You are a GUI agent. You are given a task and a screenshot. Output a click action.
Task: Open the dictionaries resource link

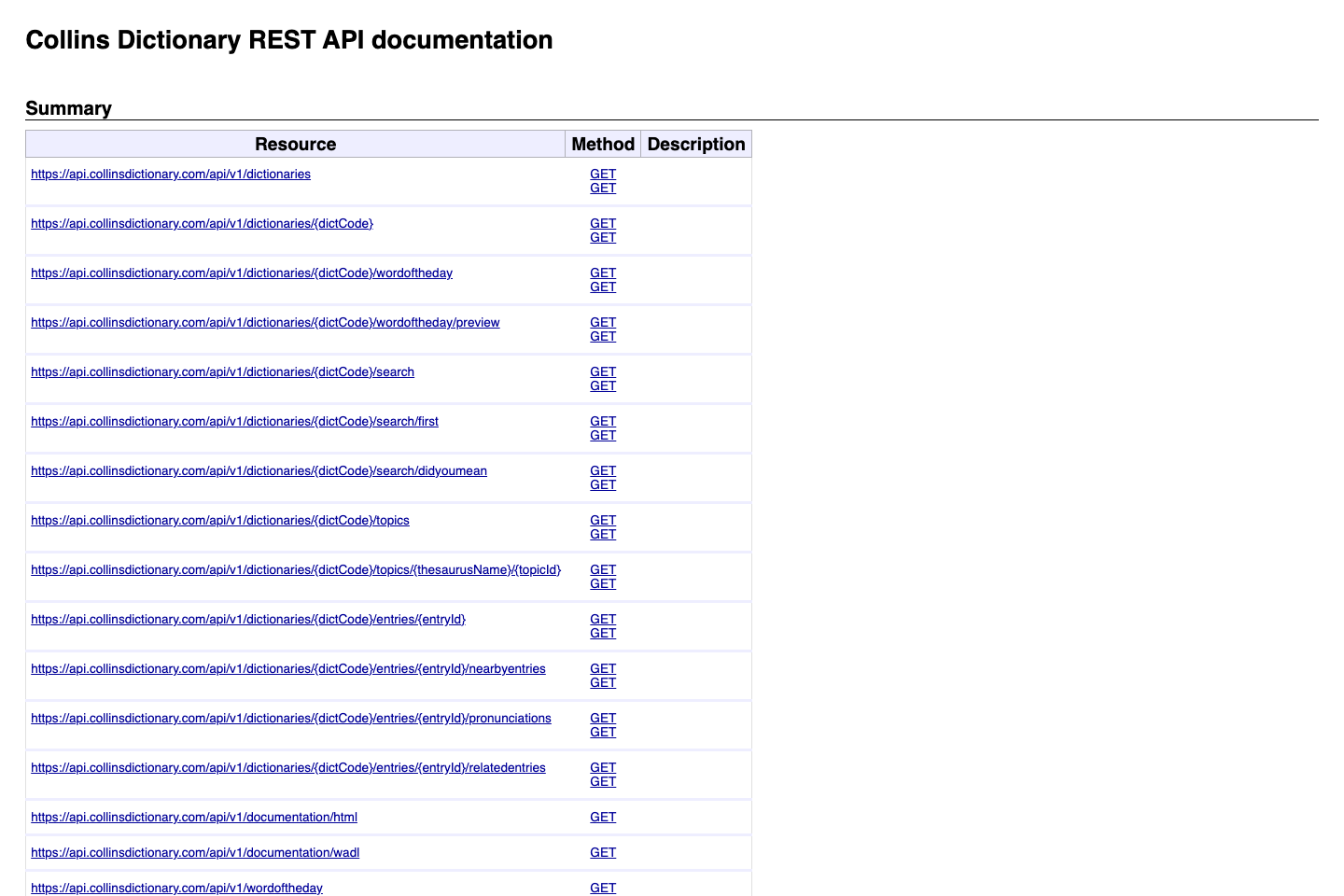[170, 174]
